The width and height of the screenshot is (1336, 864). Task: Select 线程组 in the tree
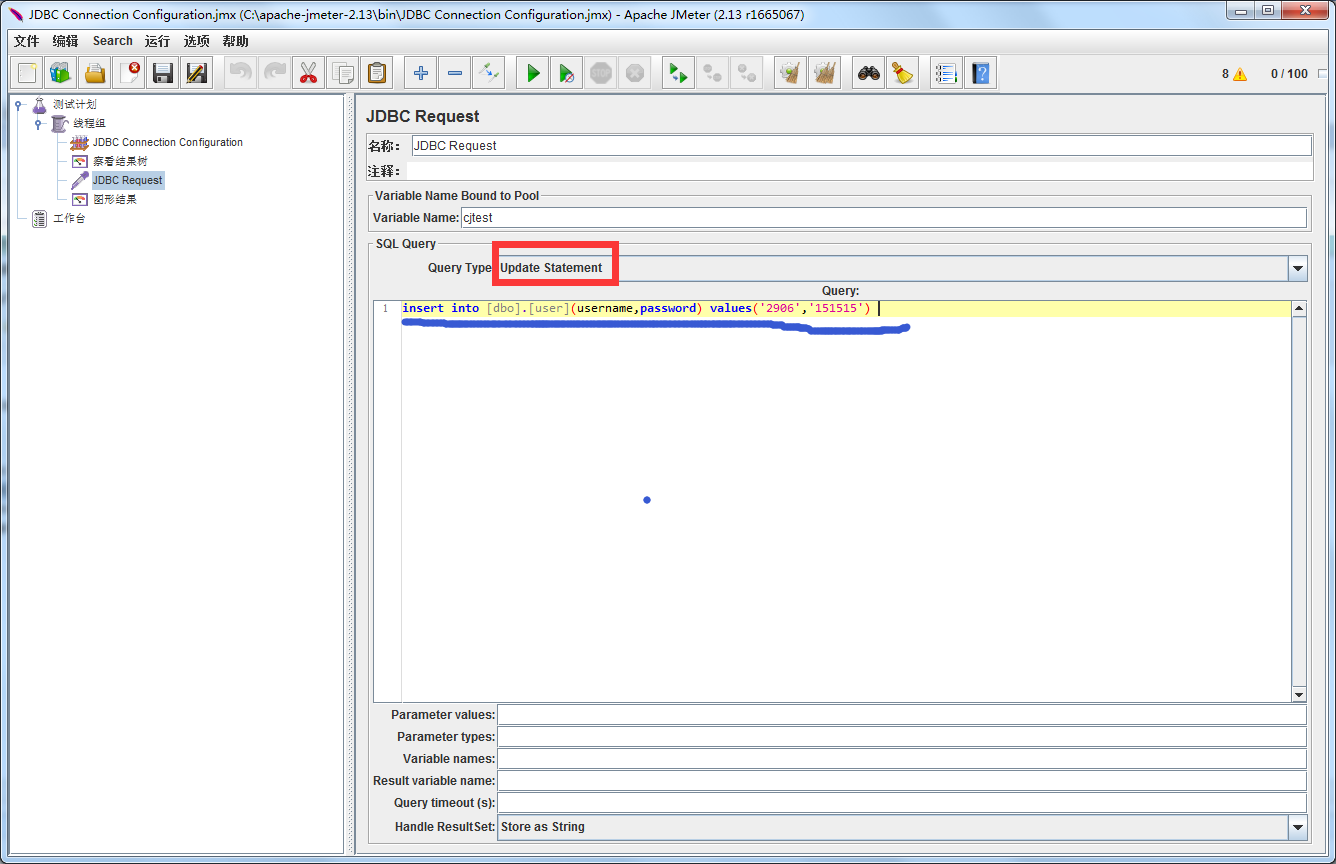coord(89,123)
